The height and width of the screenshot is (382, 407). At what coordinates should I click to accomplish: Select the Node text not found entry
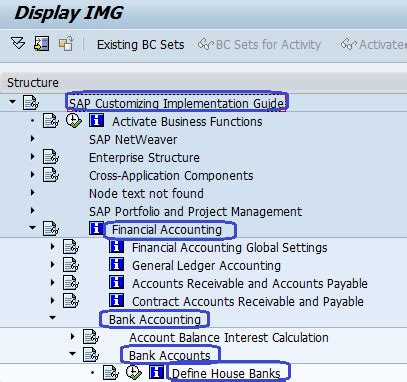(146, 193)
